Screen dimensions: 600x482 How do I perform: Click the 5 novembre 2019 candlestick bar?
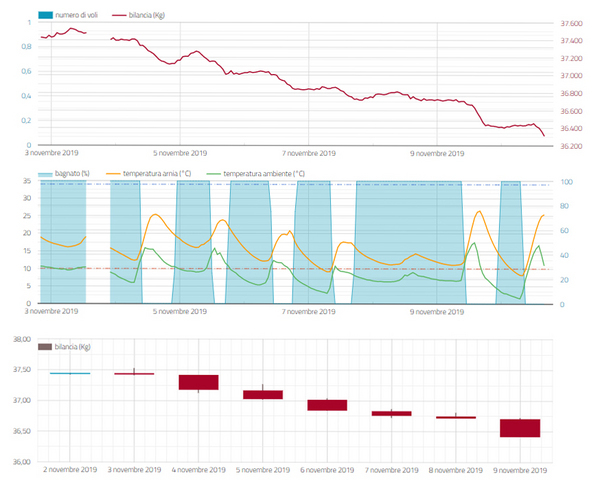point(262,395)
